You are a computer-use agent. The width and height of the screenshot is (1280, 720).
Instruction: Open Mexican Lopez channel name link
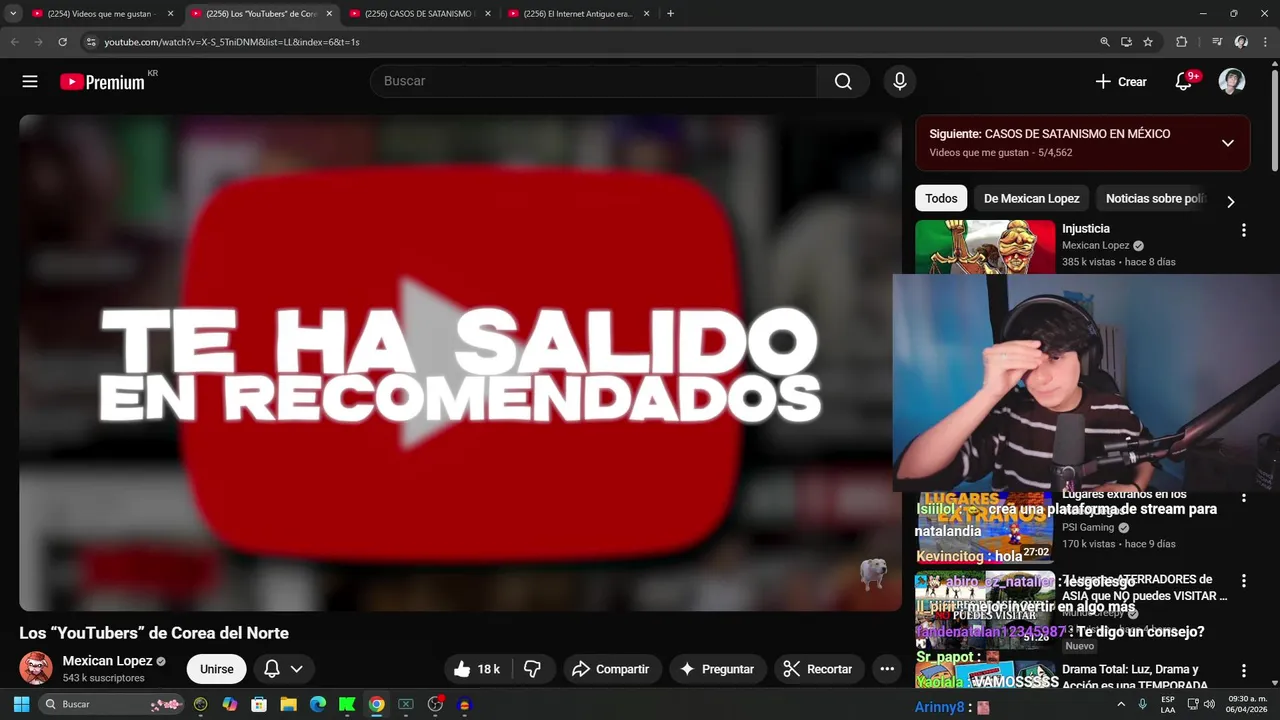click(x=107, y=661)
